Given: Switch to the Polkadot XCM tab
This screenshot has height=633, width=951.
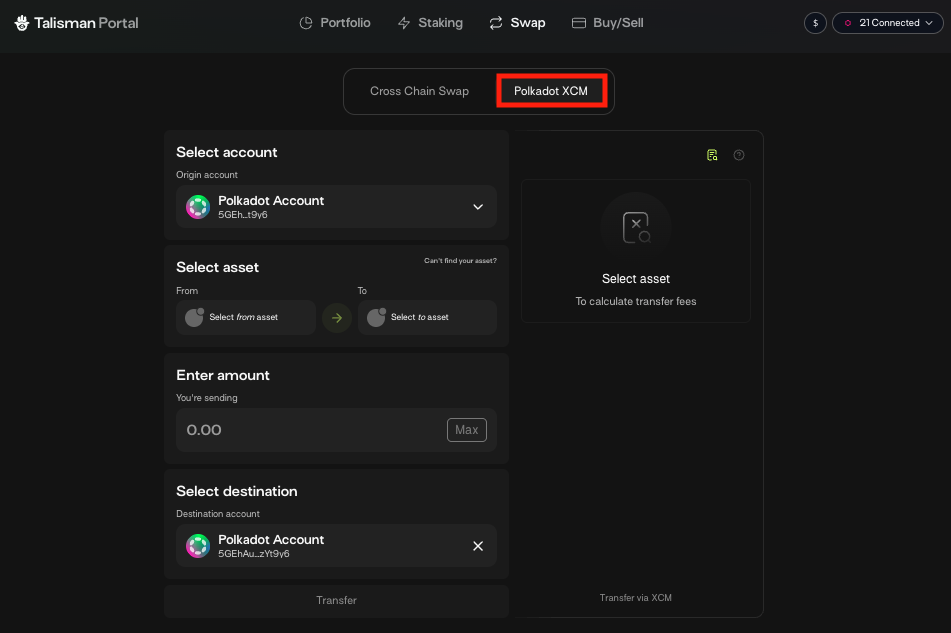Looking at the screenshot, I should click(x=551, y=91).
